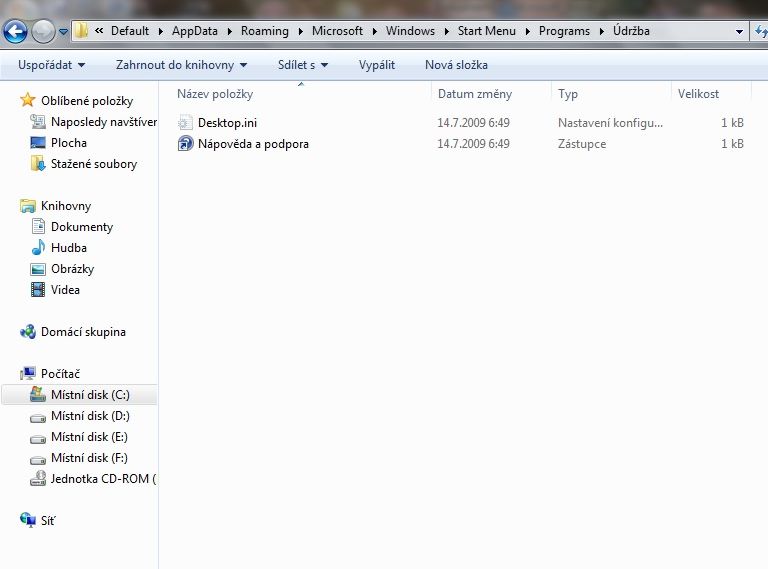Click the Dokumenty library icon
768x569 pixels.
38,226
